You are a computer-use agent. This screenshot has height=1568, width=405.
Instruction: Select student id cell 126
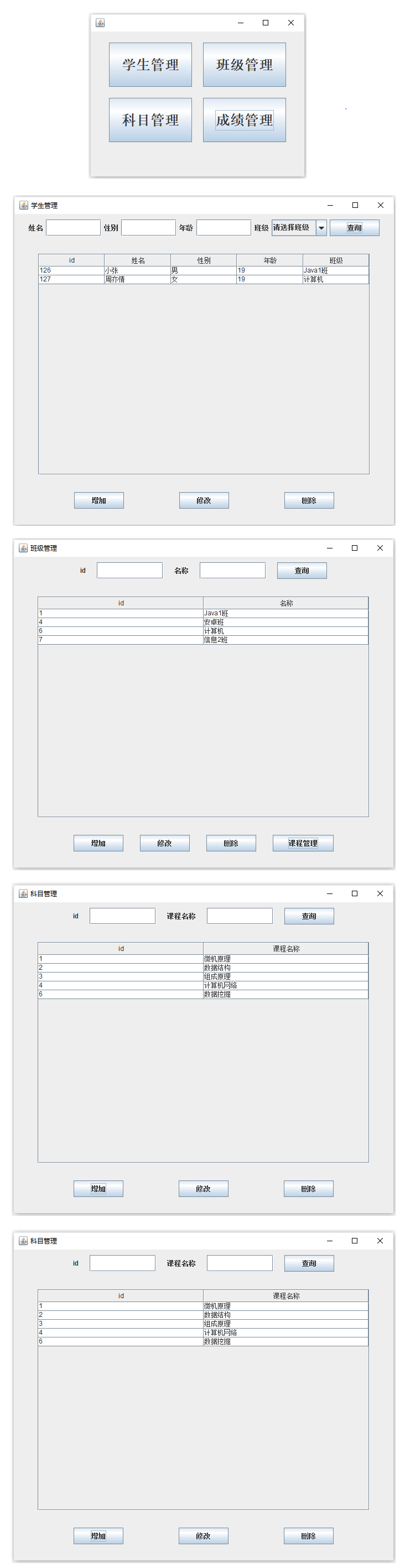point(71,270)
